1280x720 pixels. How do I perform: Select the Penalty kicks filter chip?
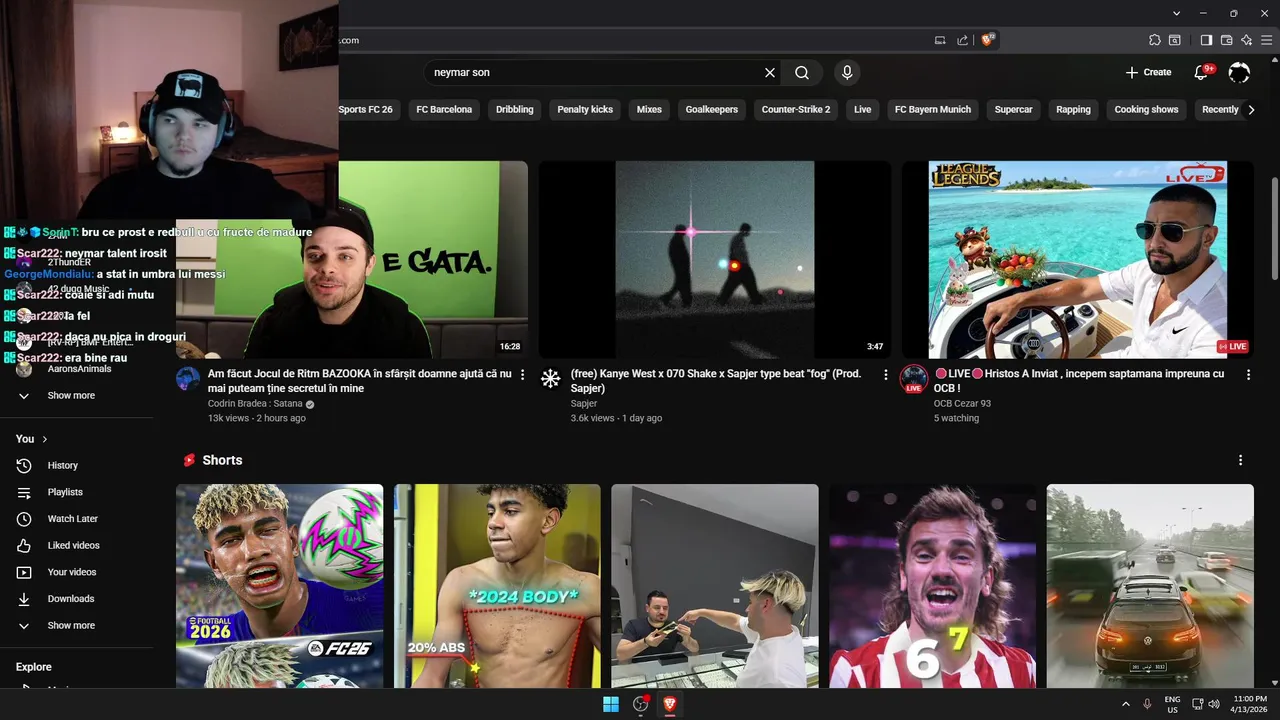585,110
